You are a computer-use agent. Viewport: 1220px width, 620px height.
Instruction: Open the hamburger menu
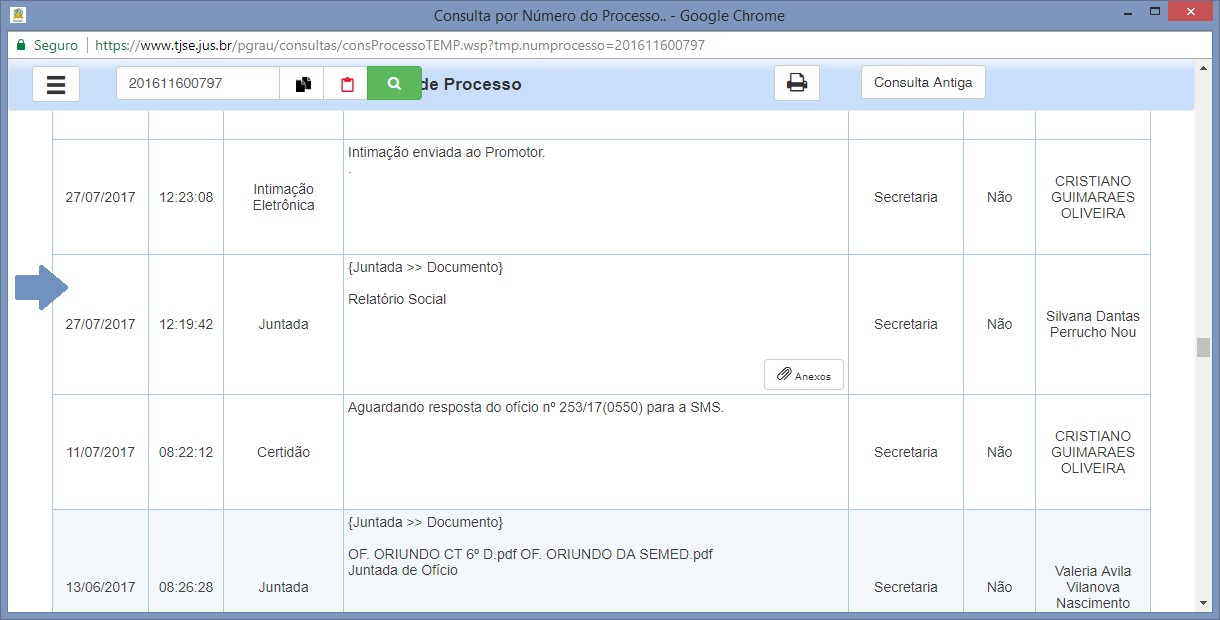click(x=56, y=84)
